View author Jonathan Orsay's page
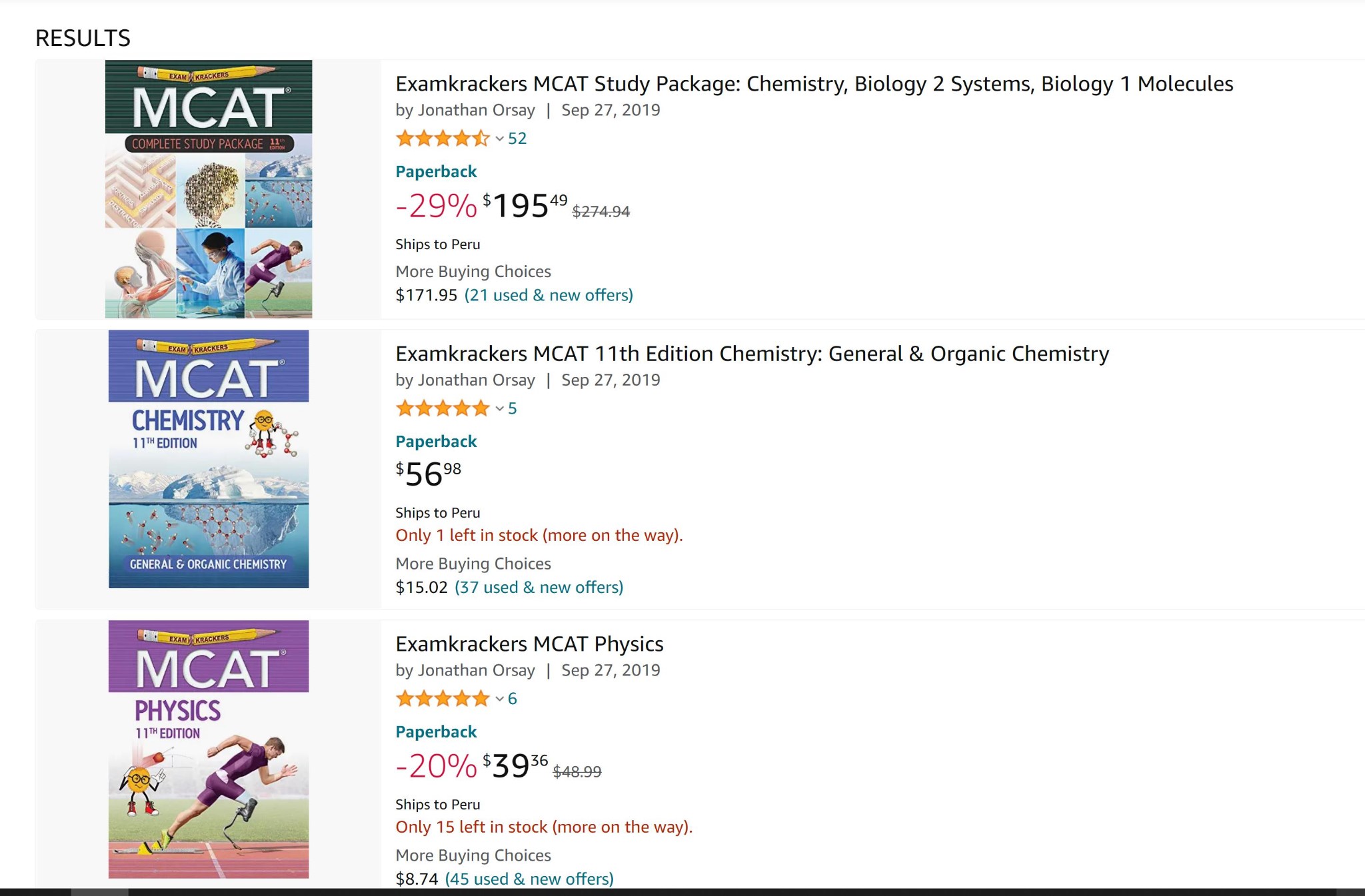This screenshot has height=896, width=1365. point(475,109)
